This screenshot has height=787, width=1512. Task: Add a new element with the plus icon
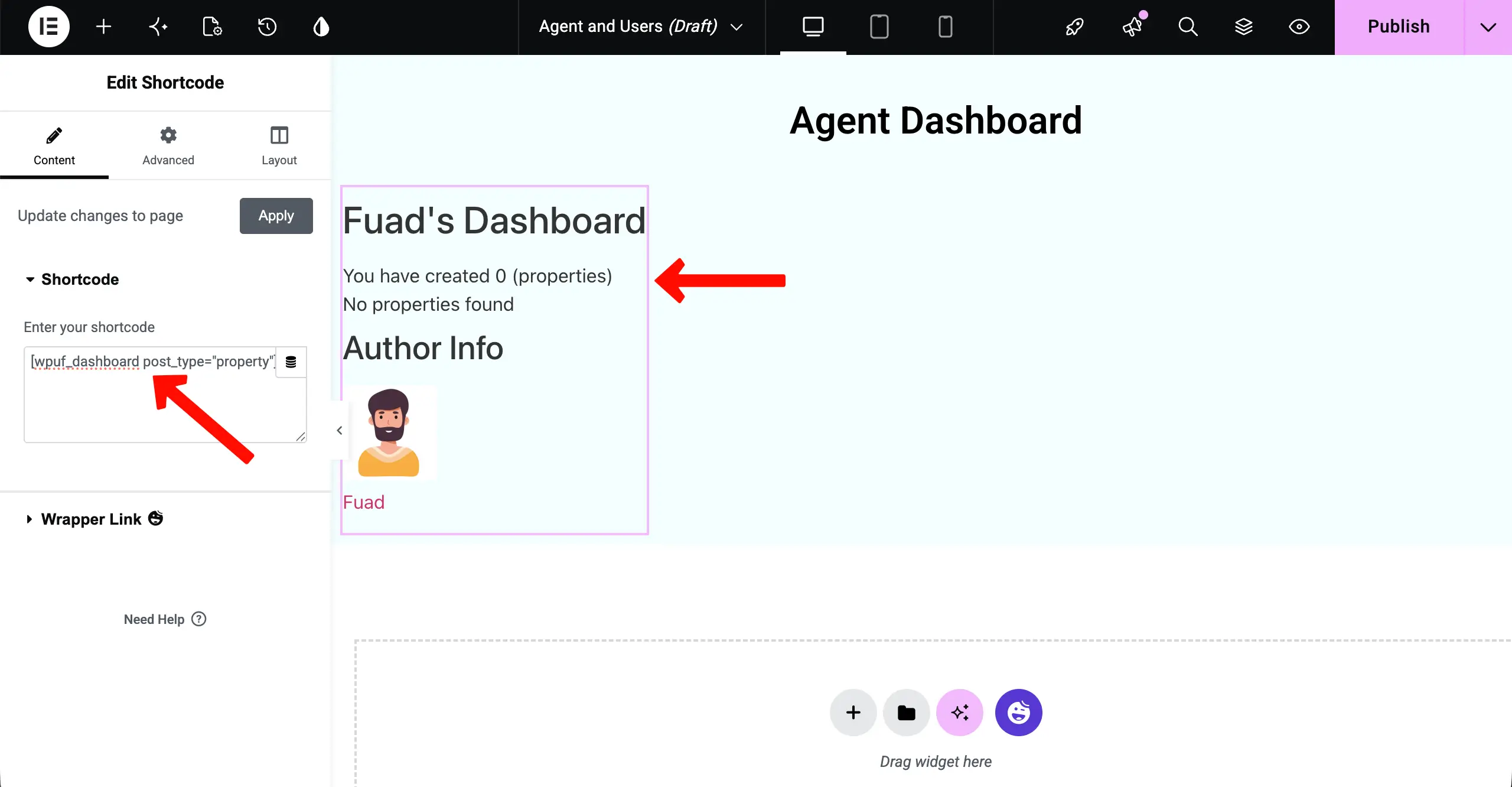point(103,27)
